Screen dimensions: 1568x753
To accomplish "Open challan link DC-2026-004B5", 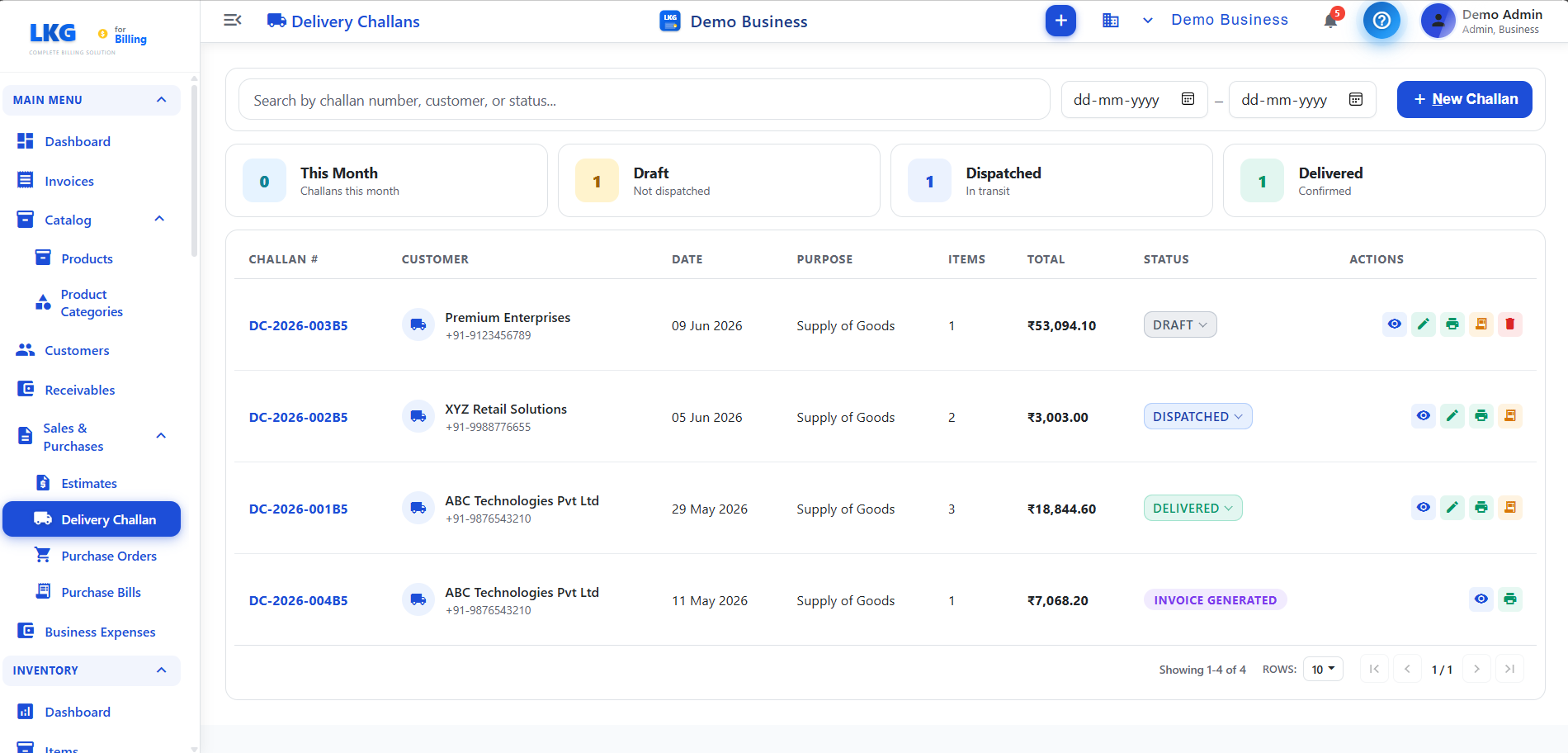I will (298, 600).
